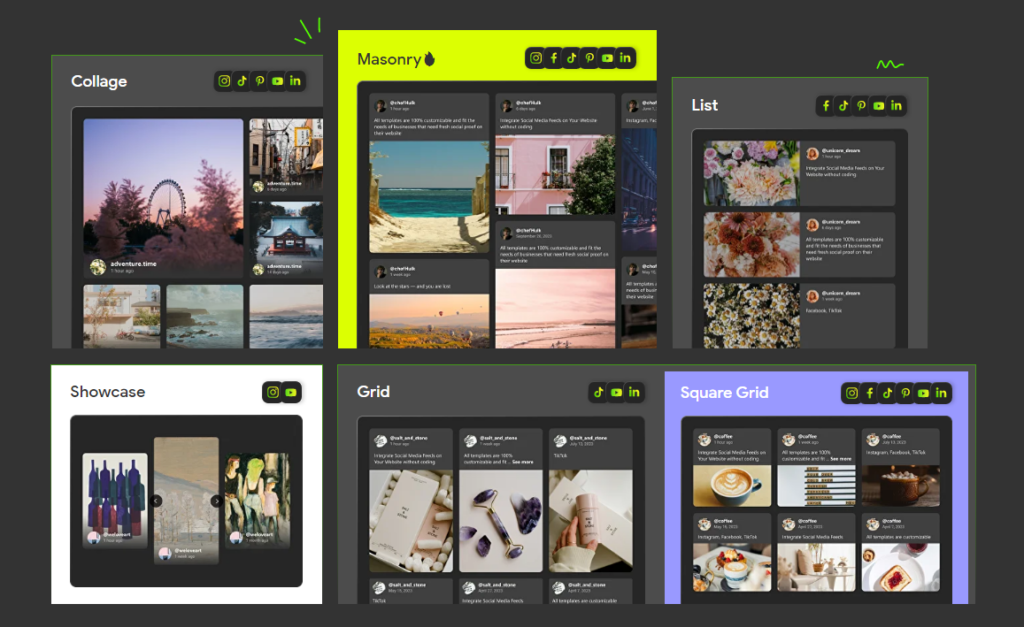Open the blue bottles painting in Showcase
This screenshot has height=627, width=1024.
(115, 500)
